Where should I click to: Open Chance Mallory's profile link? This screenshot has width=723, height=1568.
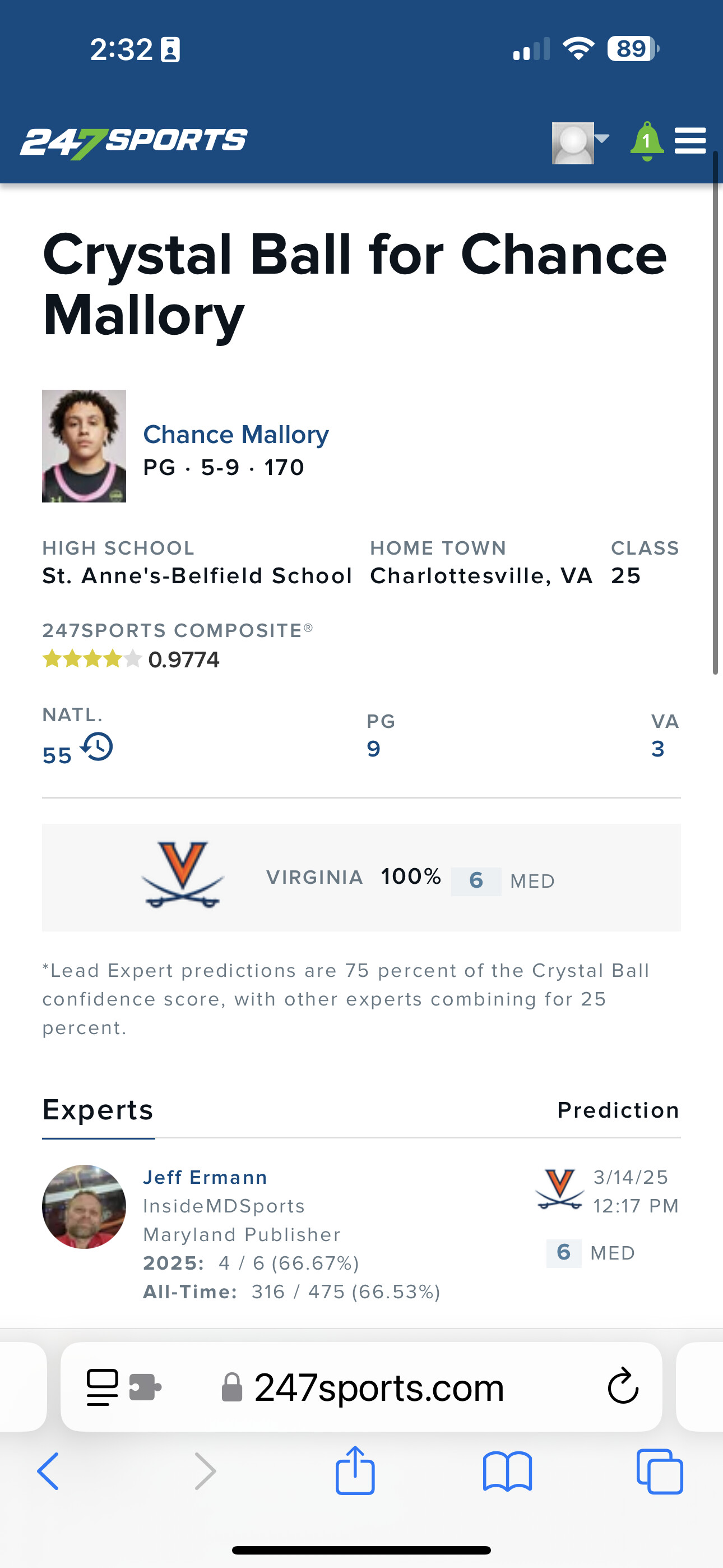coord(235,435)
